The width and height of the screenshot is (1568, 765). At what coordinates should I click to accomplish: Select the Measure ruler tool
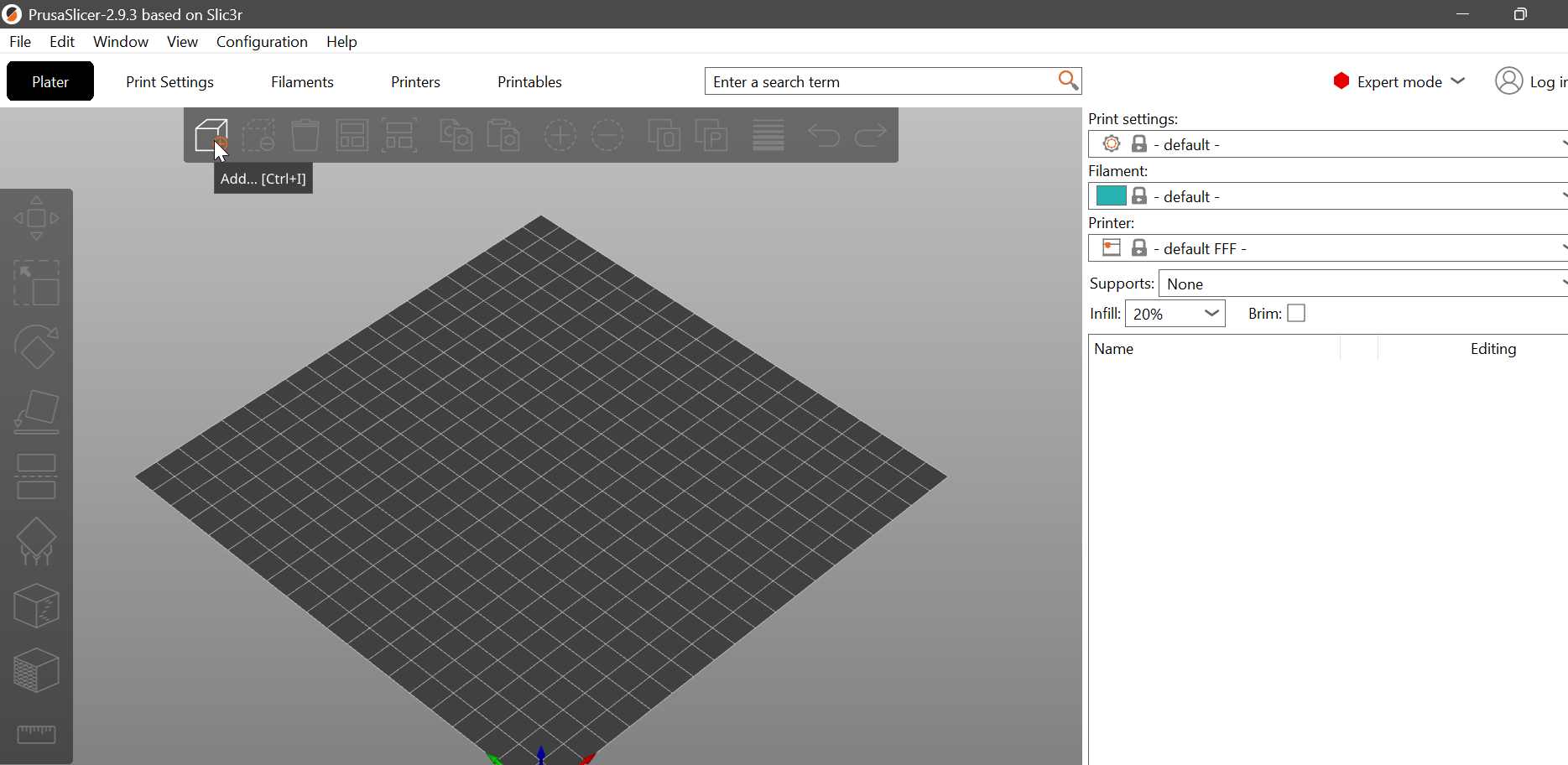(37, 735)
